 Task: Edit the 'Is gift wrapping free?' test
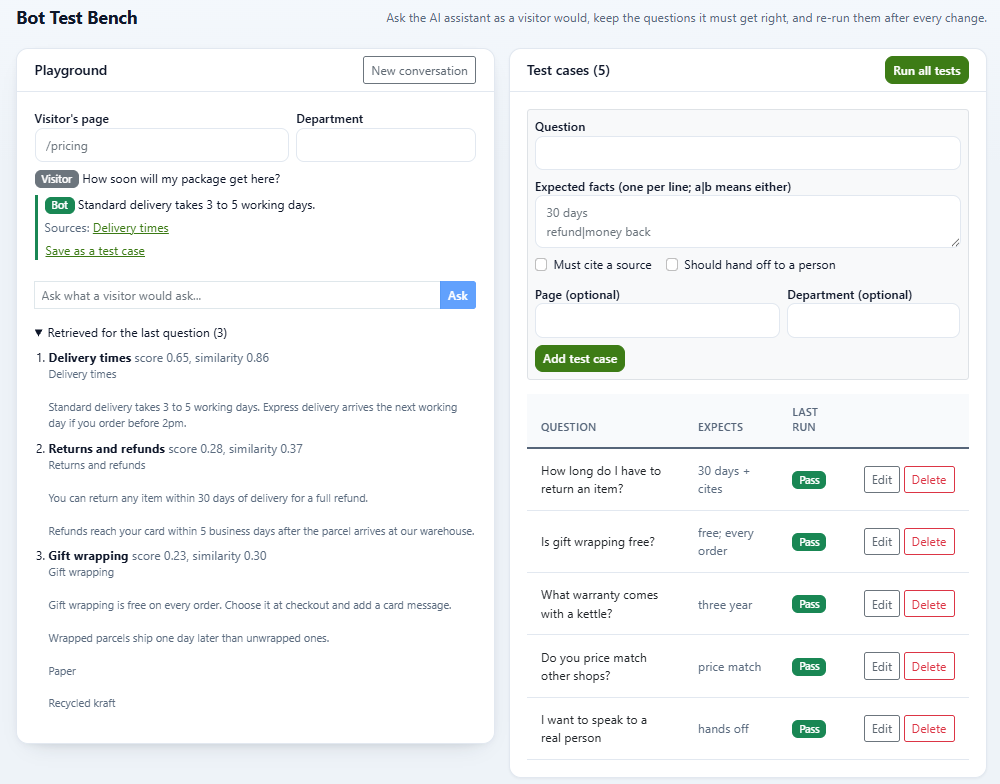click(x=881, y=542)
